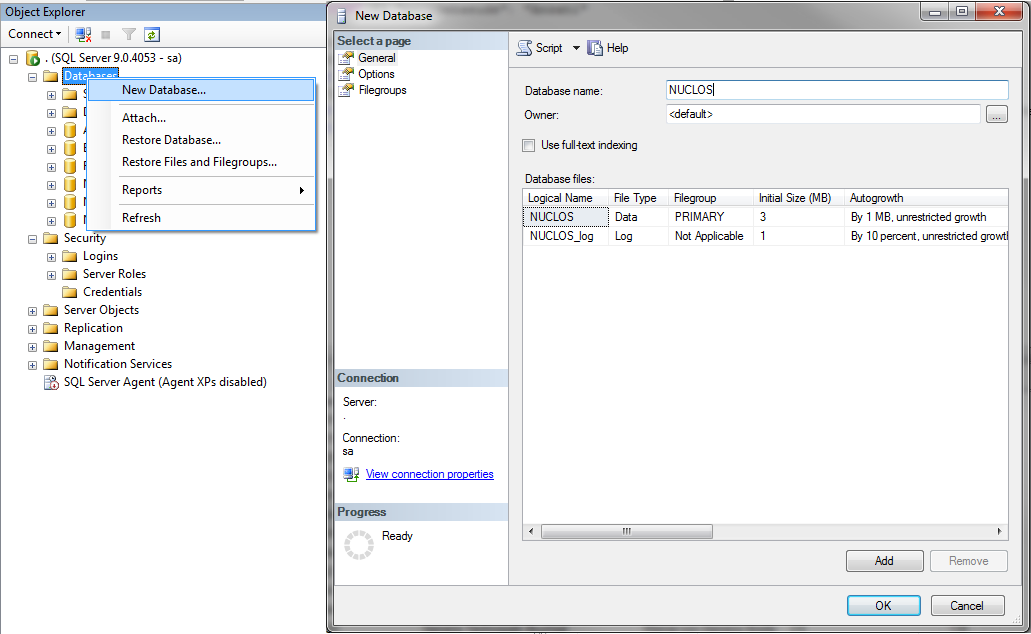Enable the Use full-text indexing checkbox
Viewport: 1031px width, 634px height.
point(529,145)
